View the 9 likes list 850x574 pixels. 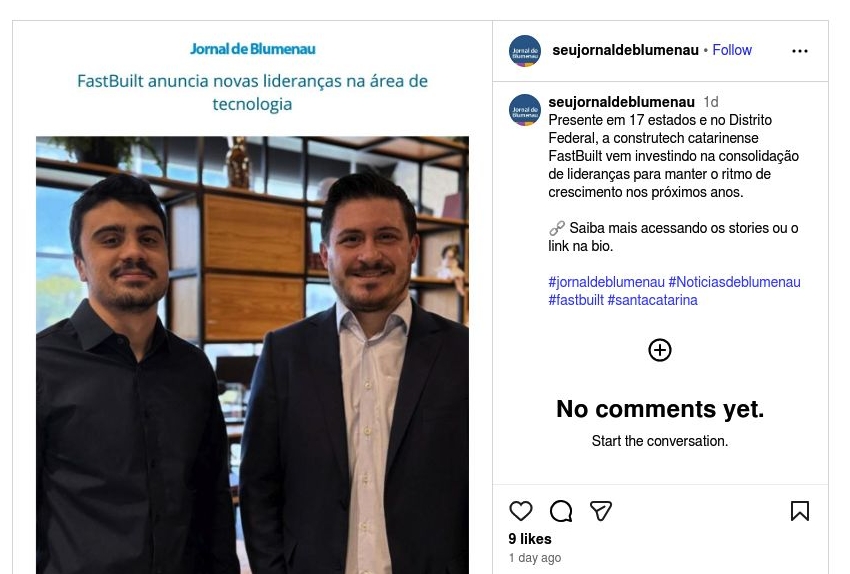(530, 539)
